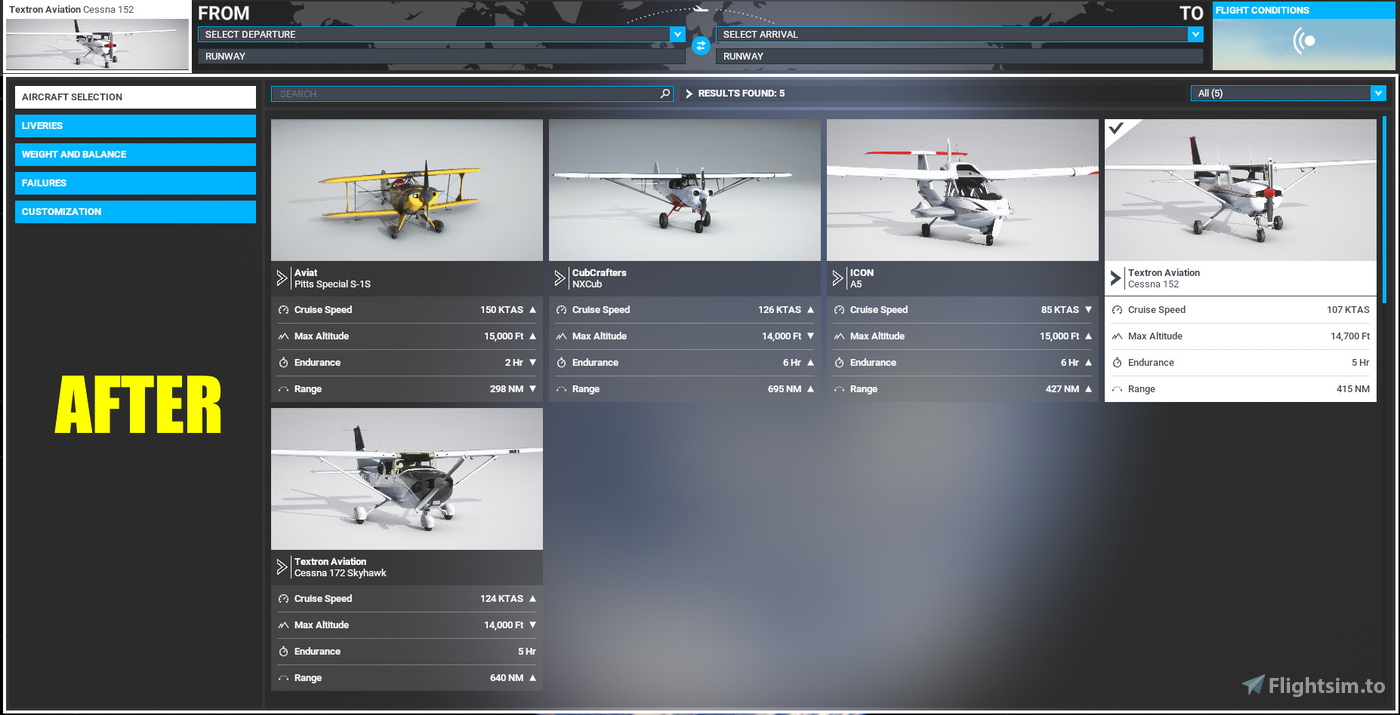The height and width of the screenshot is (715, 1400).
Task: Click the Flightsim.to paper plane logo
Action: coord(1252,684)
